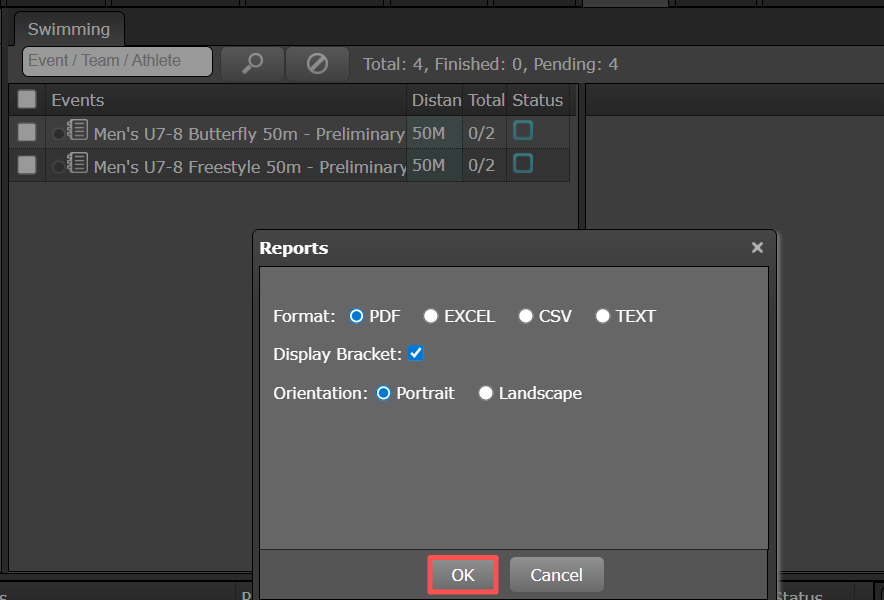The width and height of the screenshot is (884, 600).
Task: Tick the Butterfly 50m row checkbox
Action: pos(27,132)
